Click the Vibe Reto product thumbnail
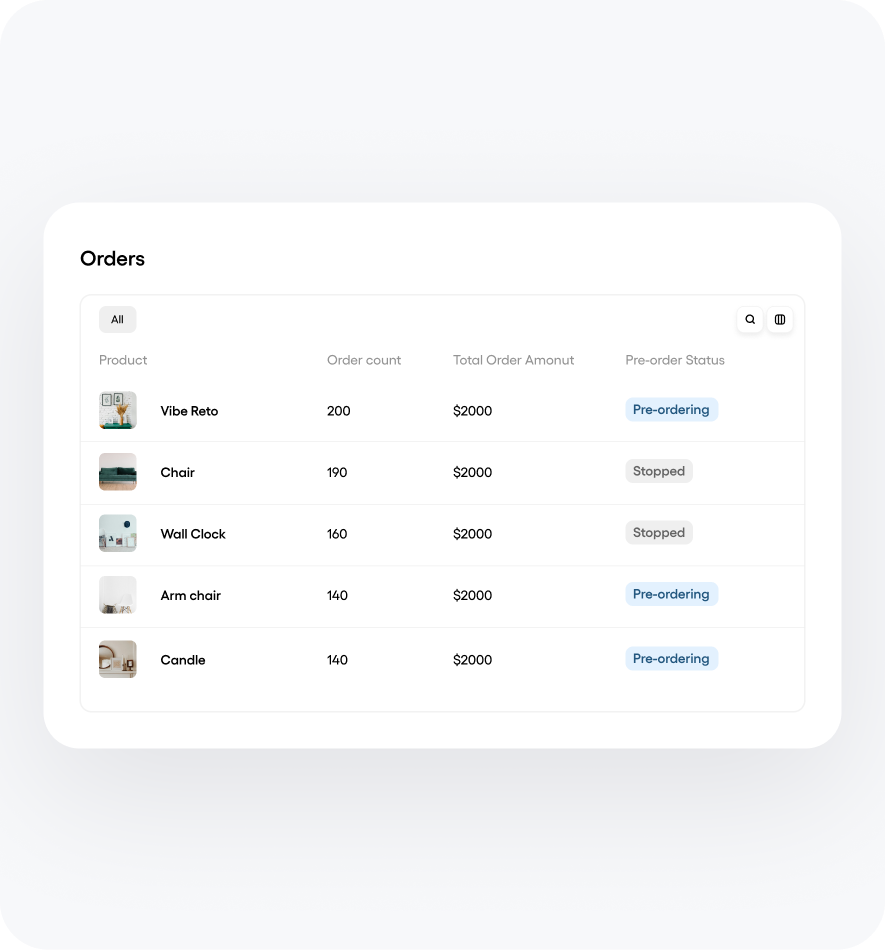Image resolution: width=885 pixels, height=950 pixels. (118, 410)
